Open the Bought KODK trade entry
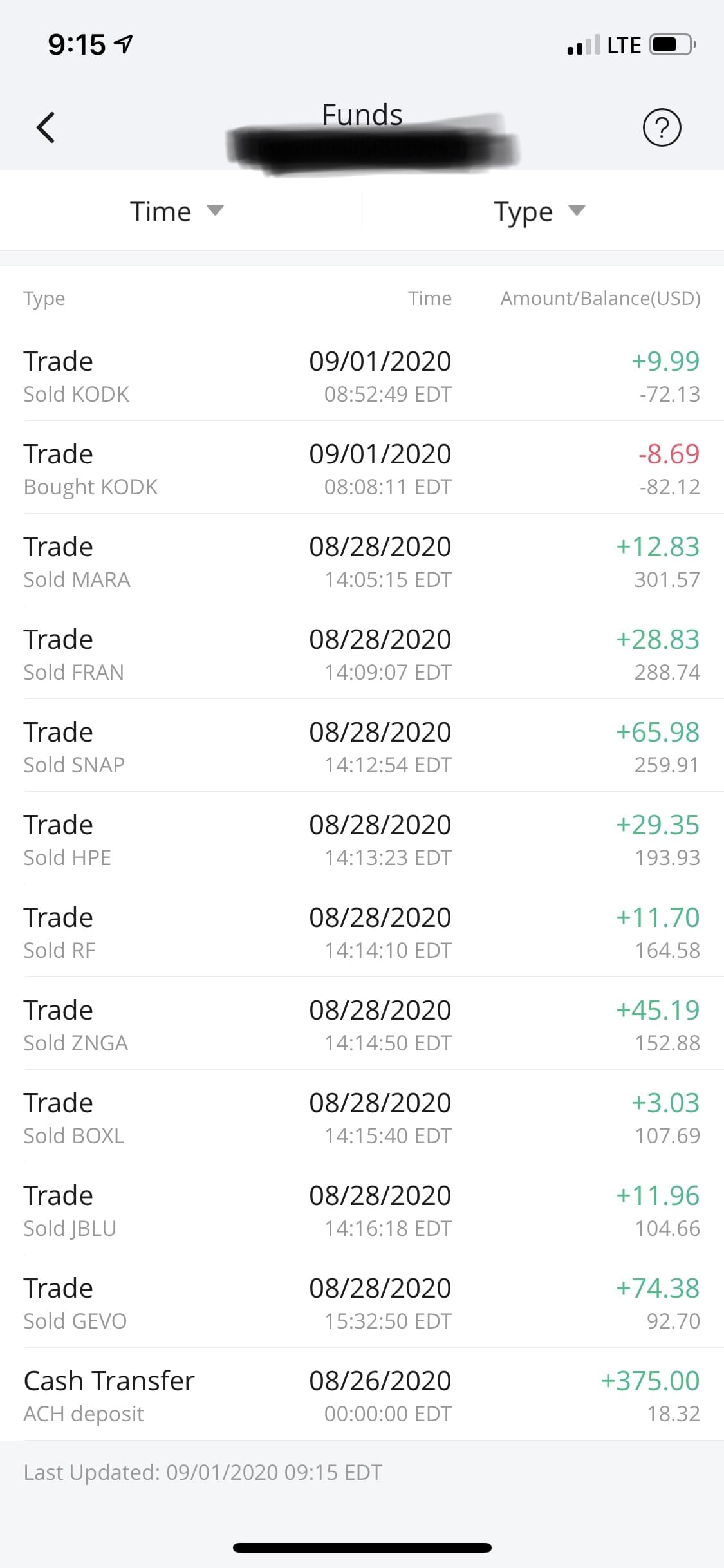This screenshot has width=724, height=1568. click(x=362, y=469)
